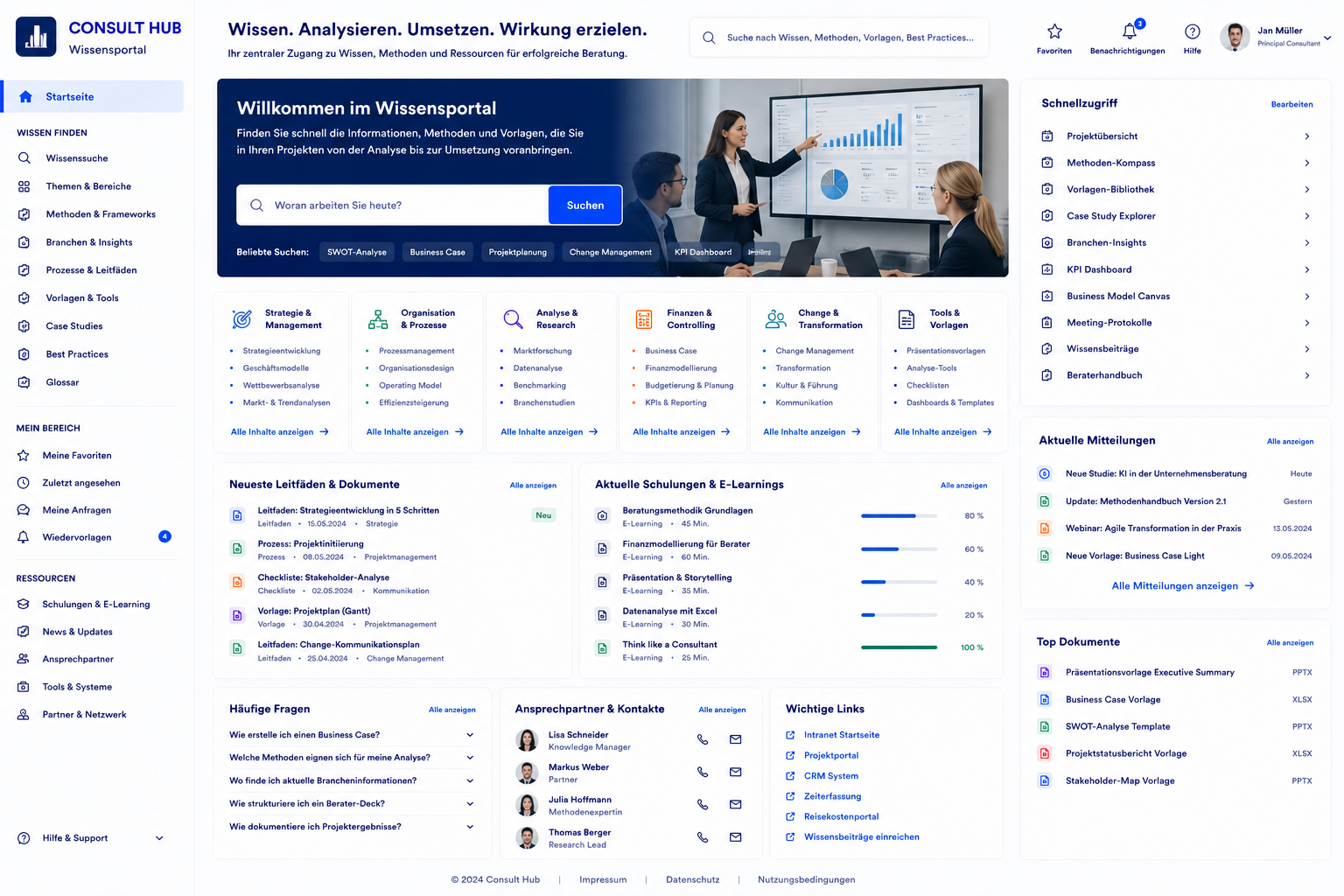Open 'Neue Studie: KI in der Unternehmensberatung'
1344x896 pixels.
pyautogui.click(x=1156, y=473)
